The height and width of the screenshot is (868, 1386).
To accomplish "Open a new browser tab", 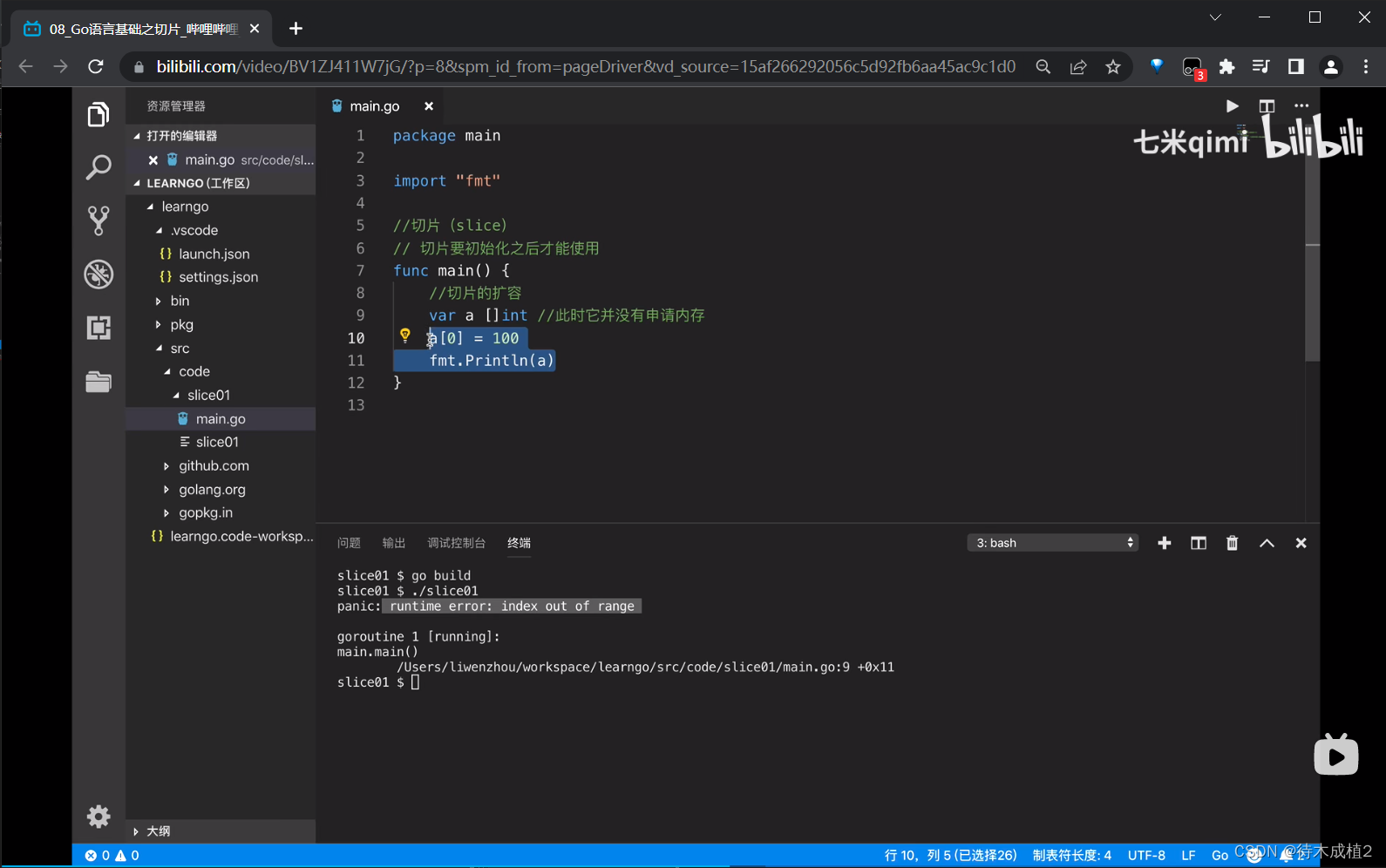I will point(296,29).
